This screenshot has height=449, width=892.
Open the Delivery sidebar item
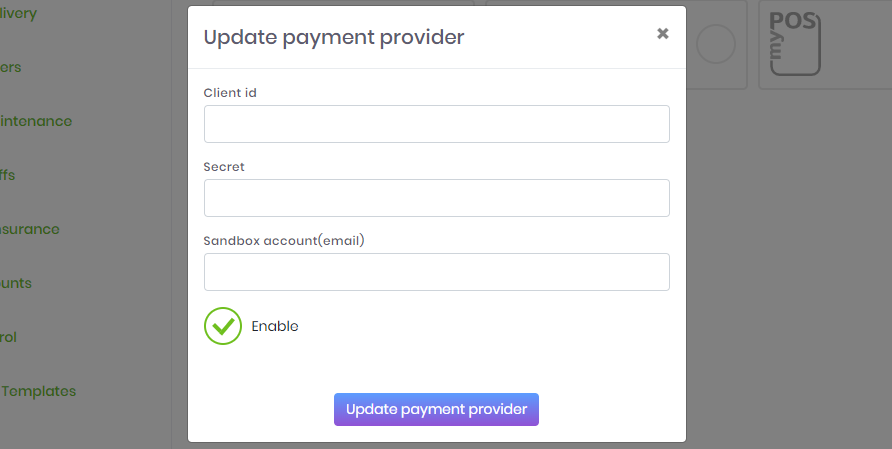click(x=18, y=13)
